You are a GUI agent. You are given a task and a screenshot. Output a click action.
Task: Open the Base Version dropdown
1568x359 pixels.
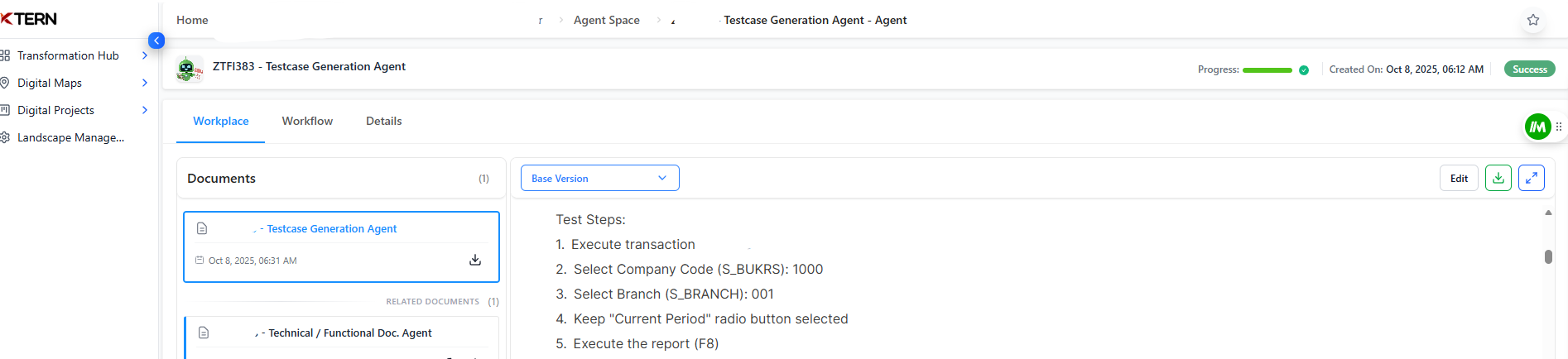tap(599, 178)
